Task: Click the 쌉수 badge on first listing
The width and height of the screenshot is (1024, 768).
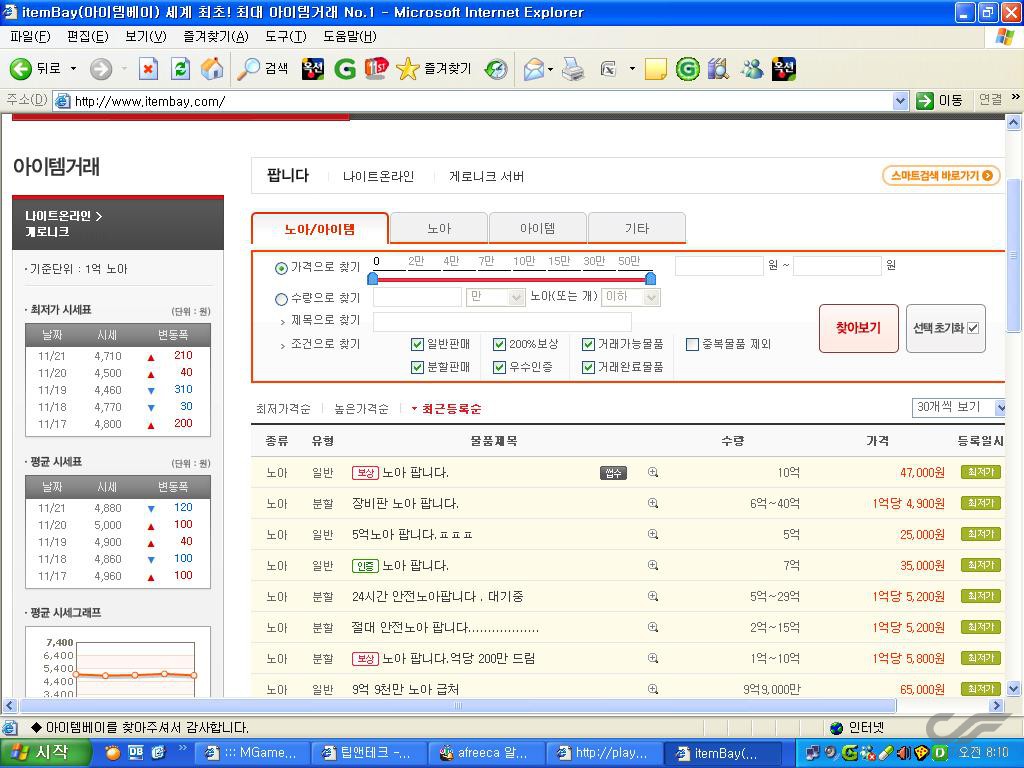Action: tap(613, 473)
